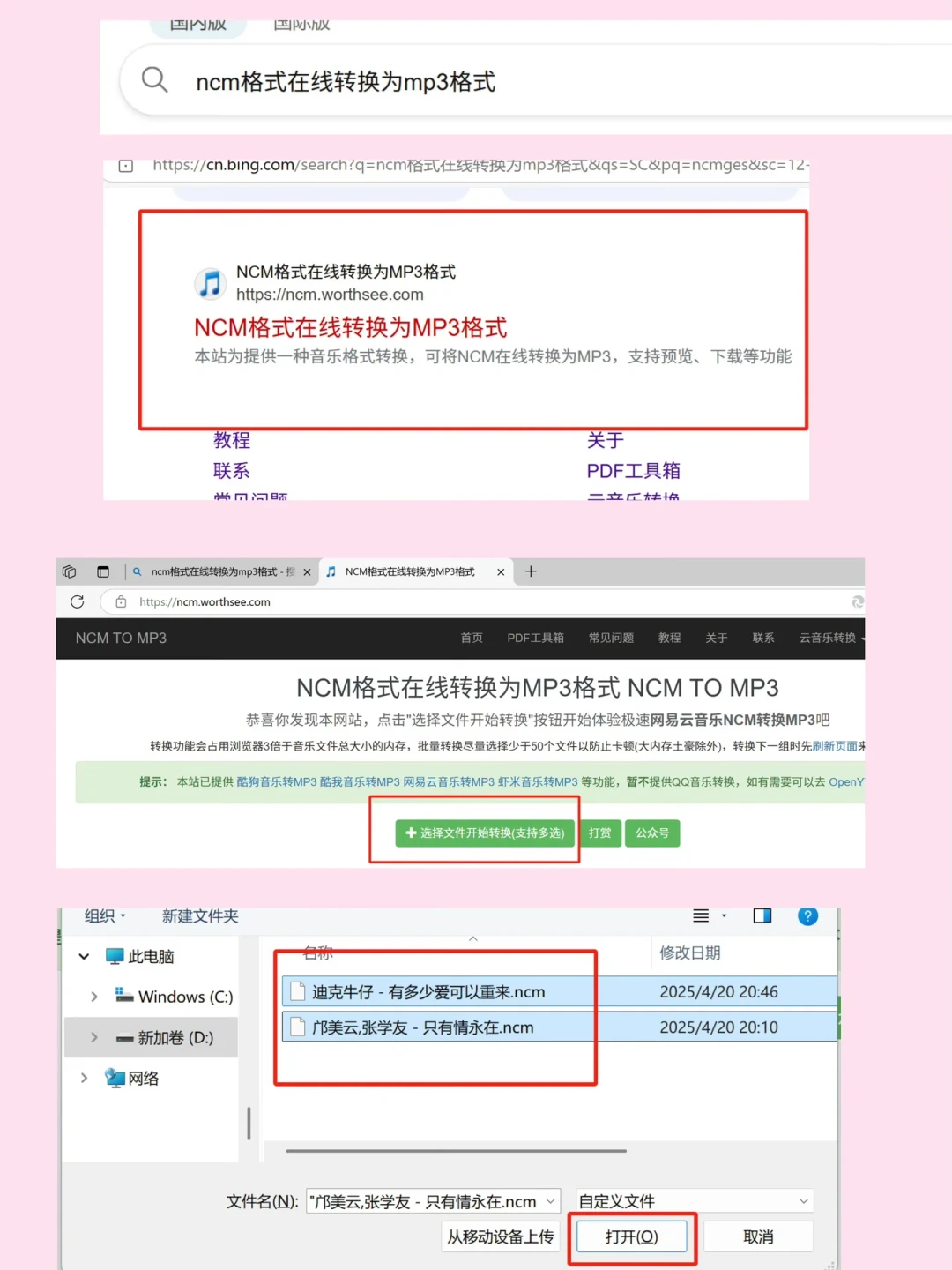Expand the 新加卷 (D:) tree node

tap(94, 1038)
